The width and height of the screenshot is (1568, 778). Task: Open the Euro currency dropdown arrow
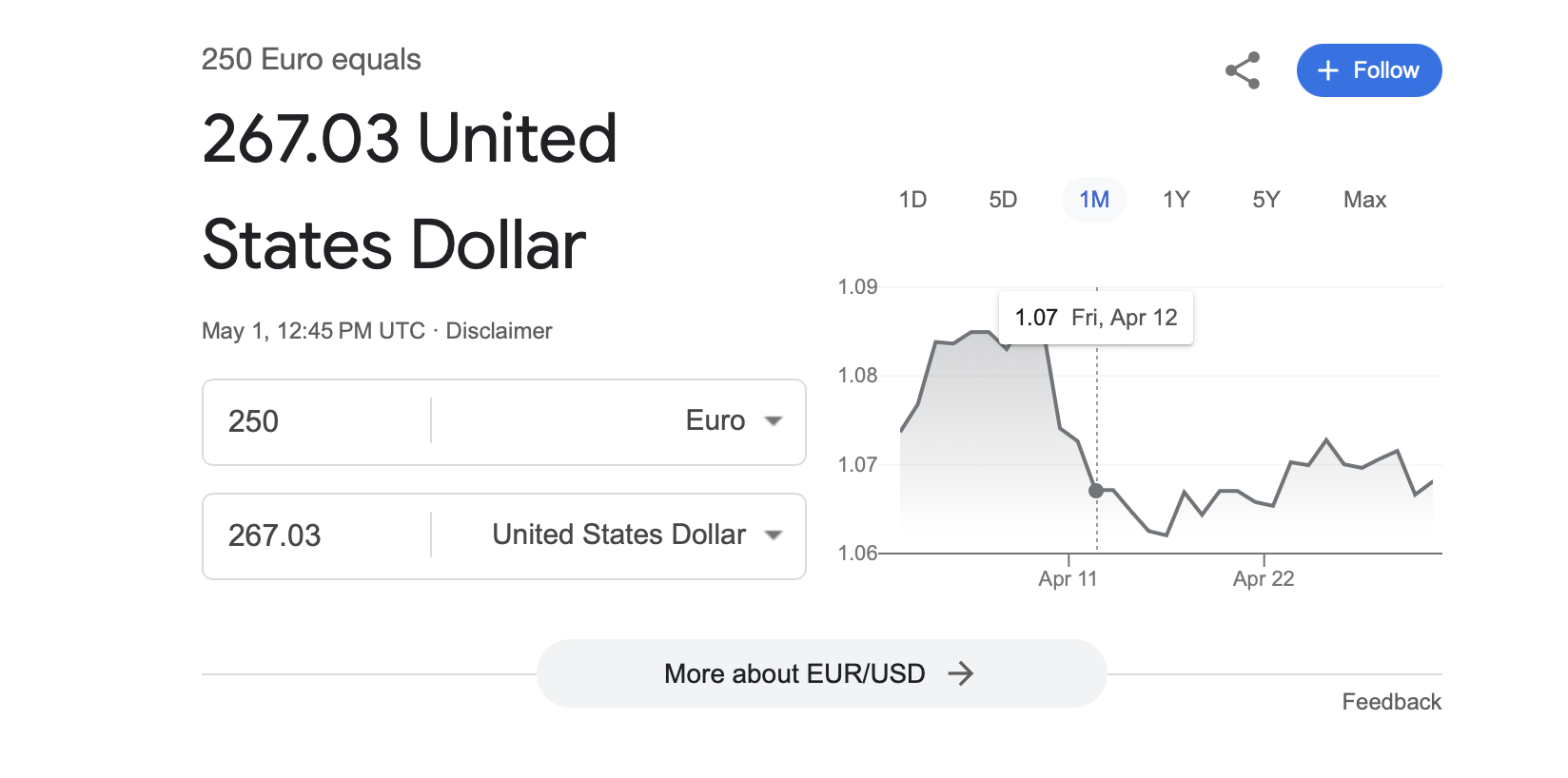coord(774,421)
